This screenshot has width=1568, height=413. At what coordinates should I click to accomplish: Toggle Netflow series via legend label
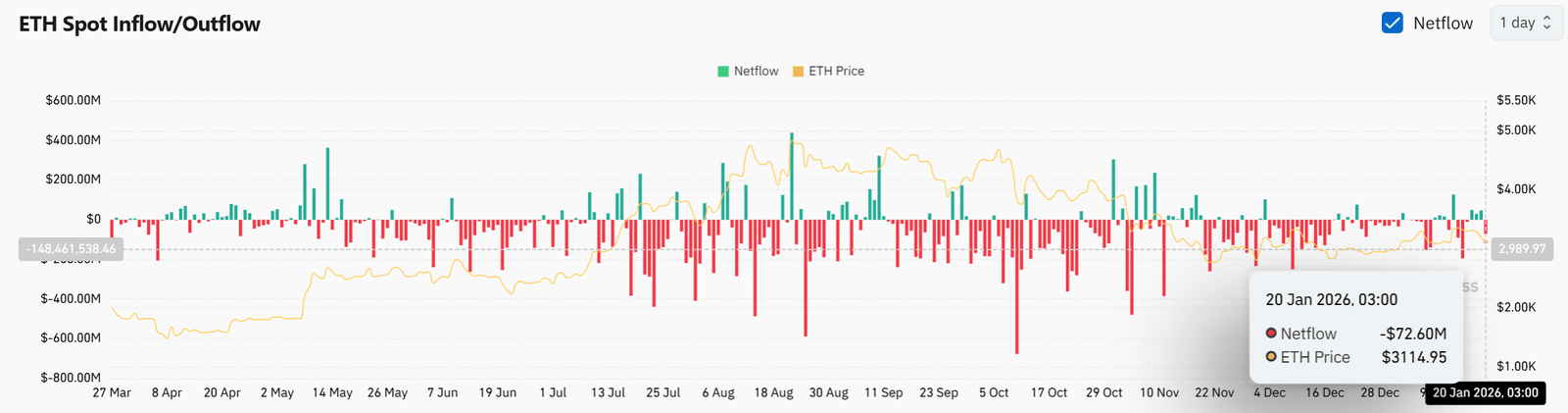[756, 72]
